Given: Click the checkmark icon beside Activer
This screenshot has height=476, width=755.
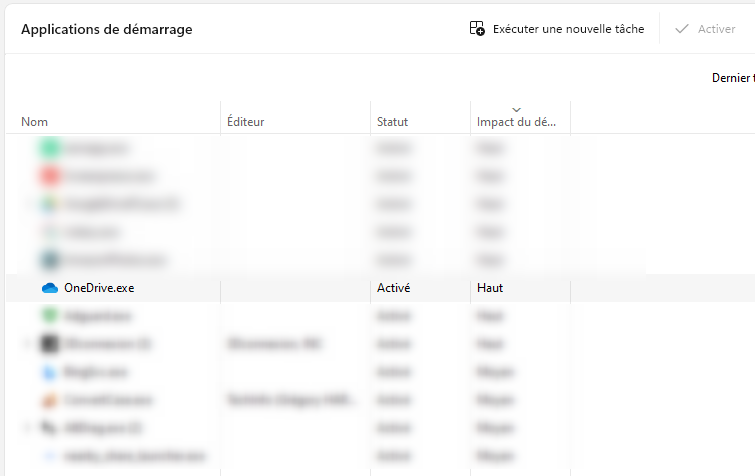Looking at the screenshot, I should 682,29.
